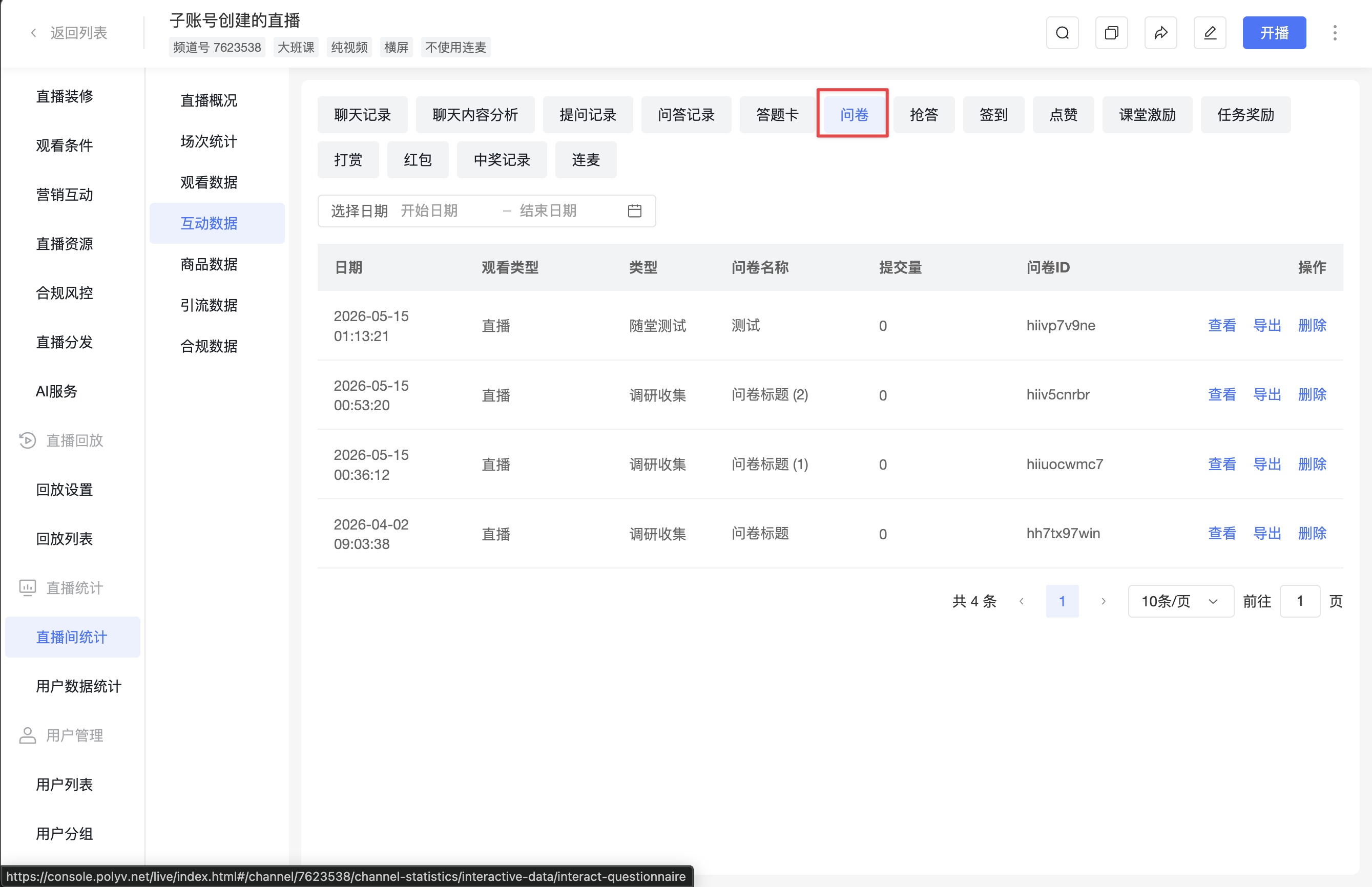Screen dimensions: 1372x887
Task: Export 问卷标题 (1) with 导出
Action: coord(1267,464)
